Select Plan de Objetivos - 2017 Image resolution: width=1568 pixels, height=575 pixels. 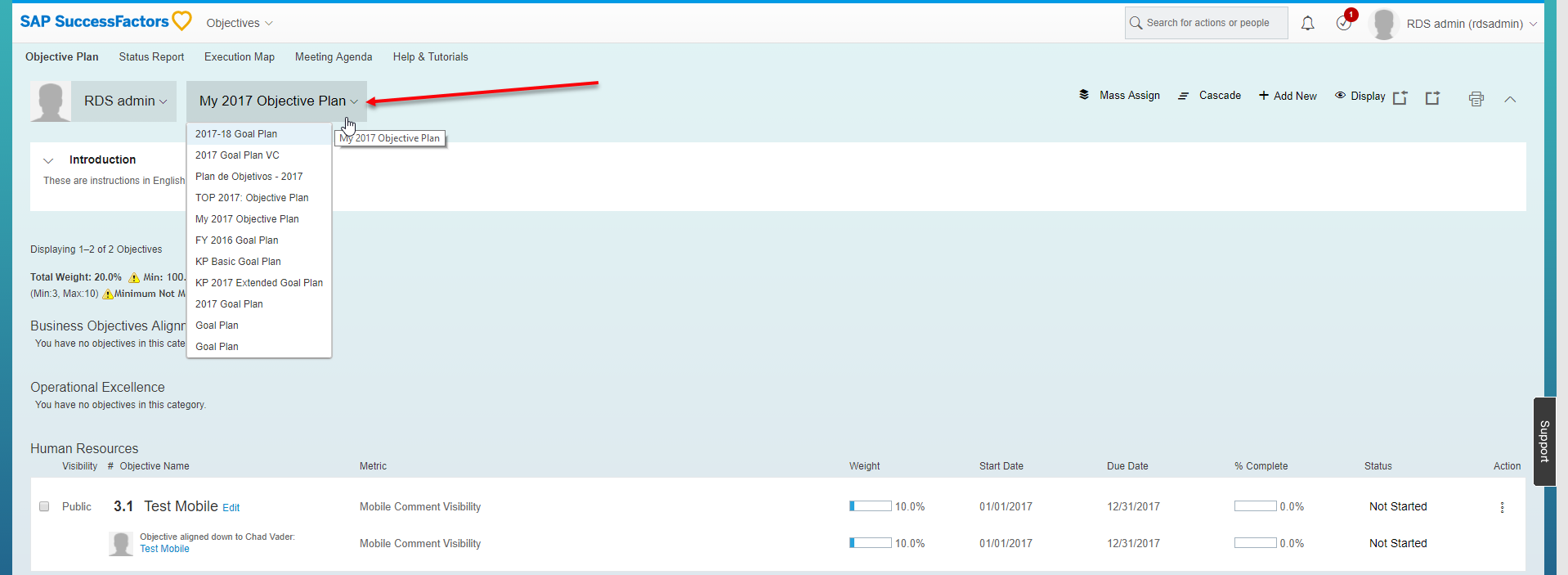[x=259, y=177]
